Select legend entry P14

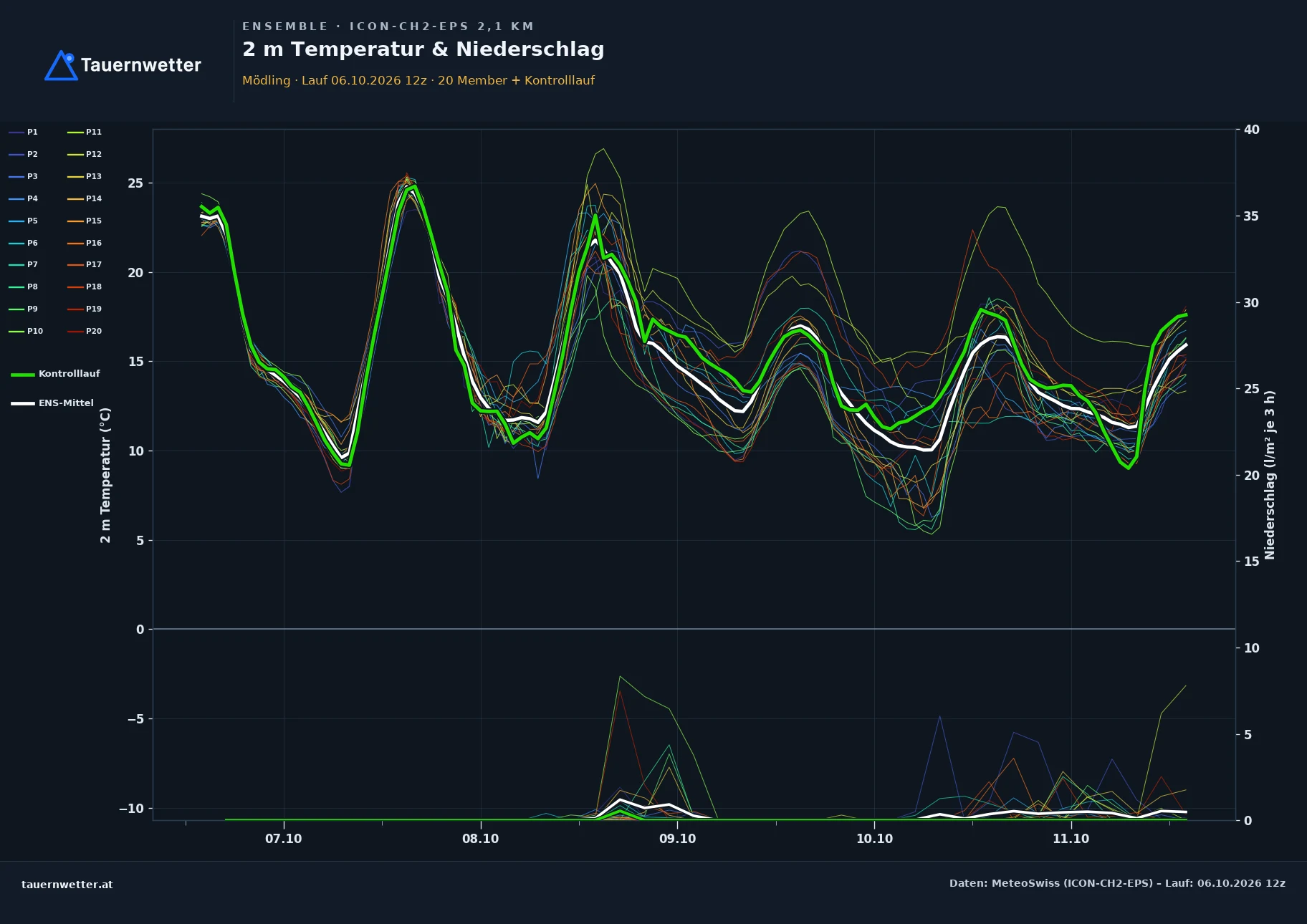click(85, 198)
